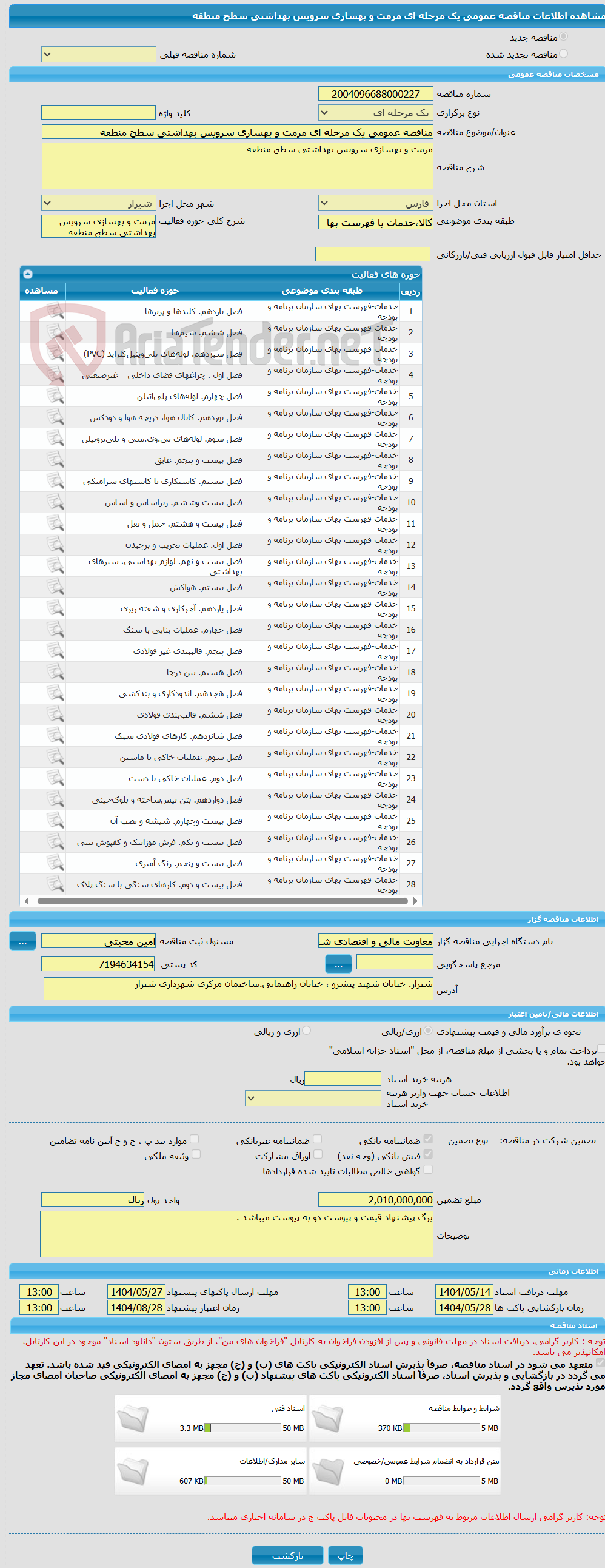Select ارزی و ریالی estimate option

pos(307,1031)
